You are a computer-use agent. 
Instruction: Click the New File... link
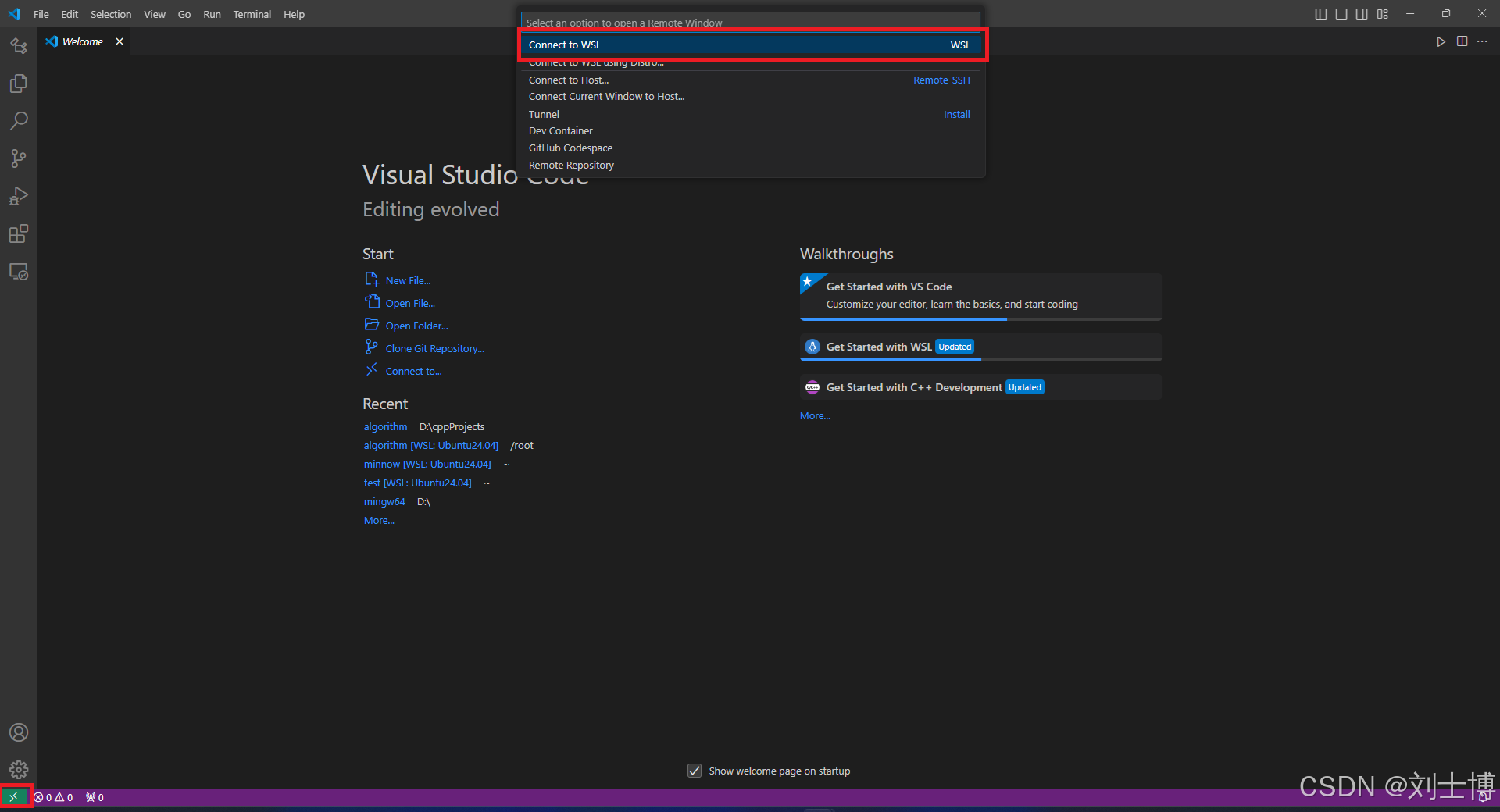pyautogui.click(x=408, y=280)
